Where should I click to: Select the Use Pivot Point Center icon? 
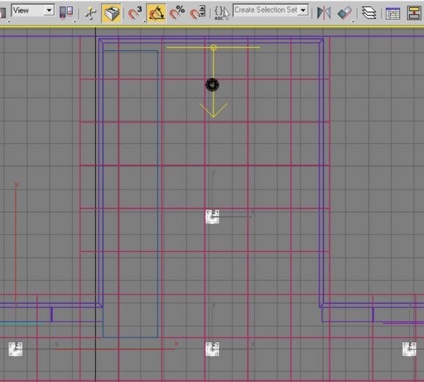tap(66, 13)
